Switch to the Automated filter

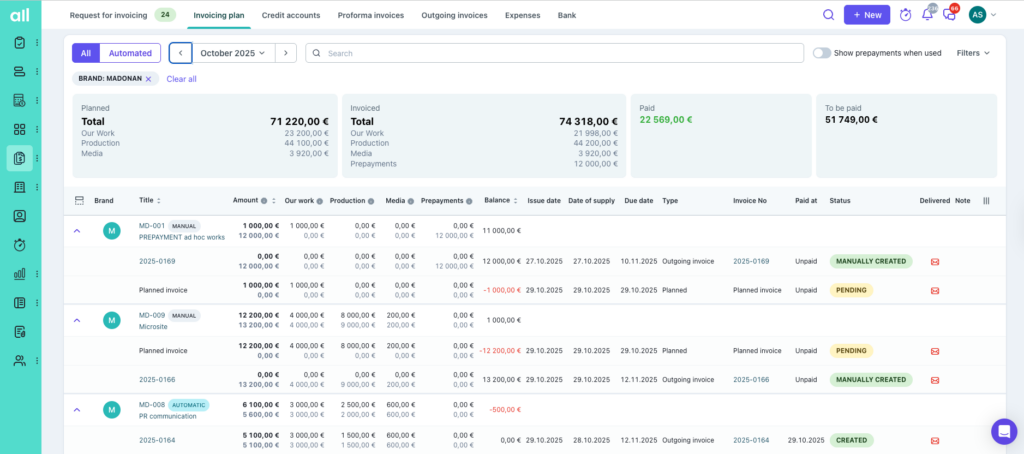point(130,53)
